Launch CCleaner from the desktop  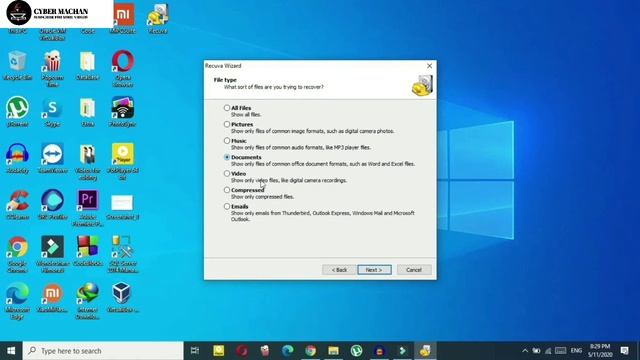(17, 205)
